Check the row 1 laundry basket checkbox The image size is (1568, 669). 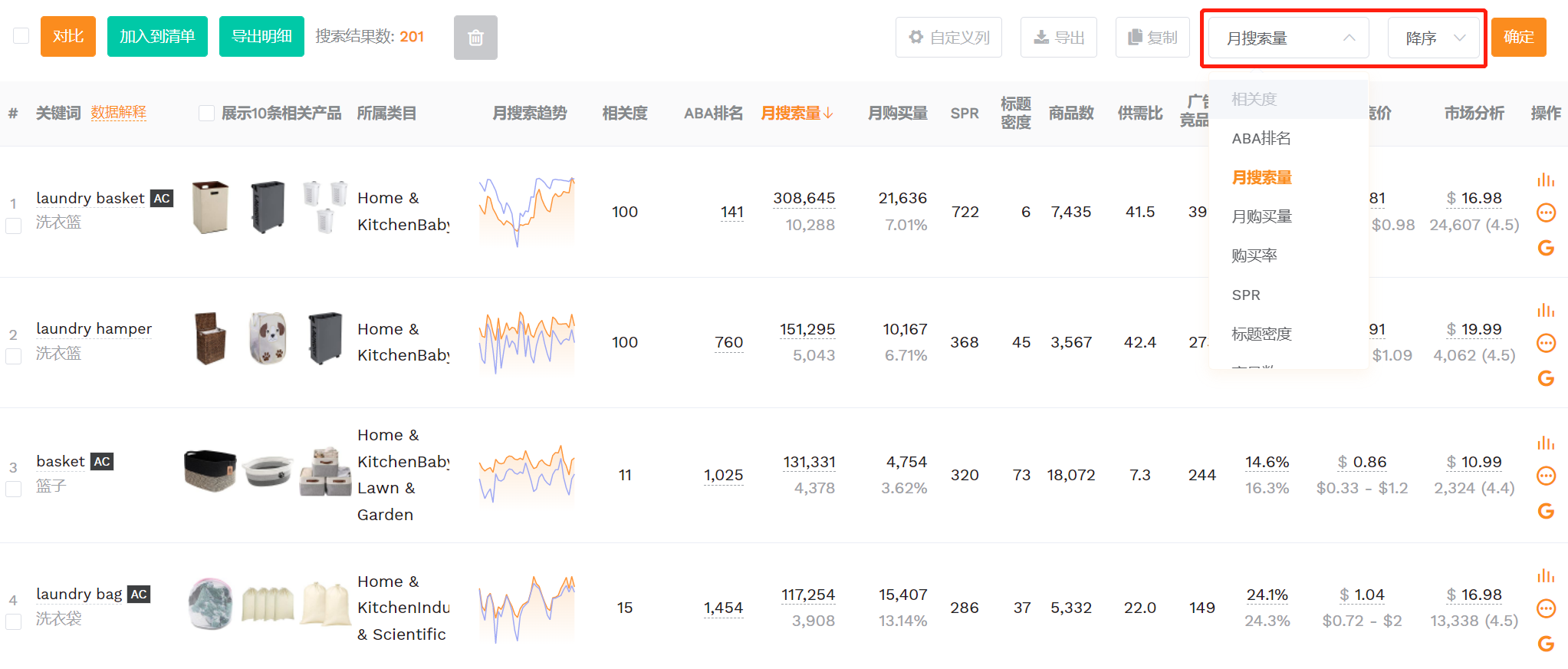pyautogui.click(x=14, y=226)
